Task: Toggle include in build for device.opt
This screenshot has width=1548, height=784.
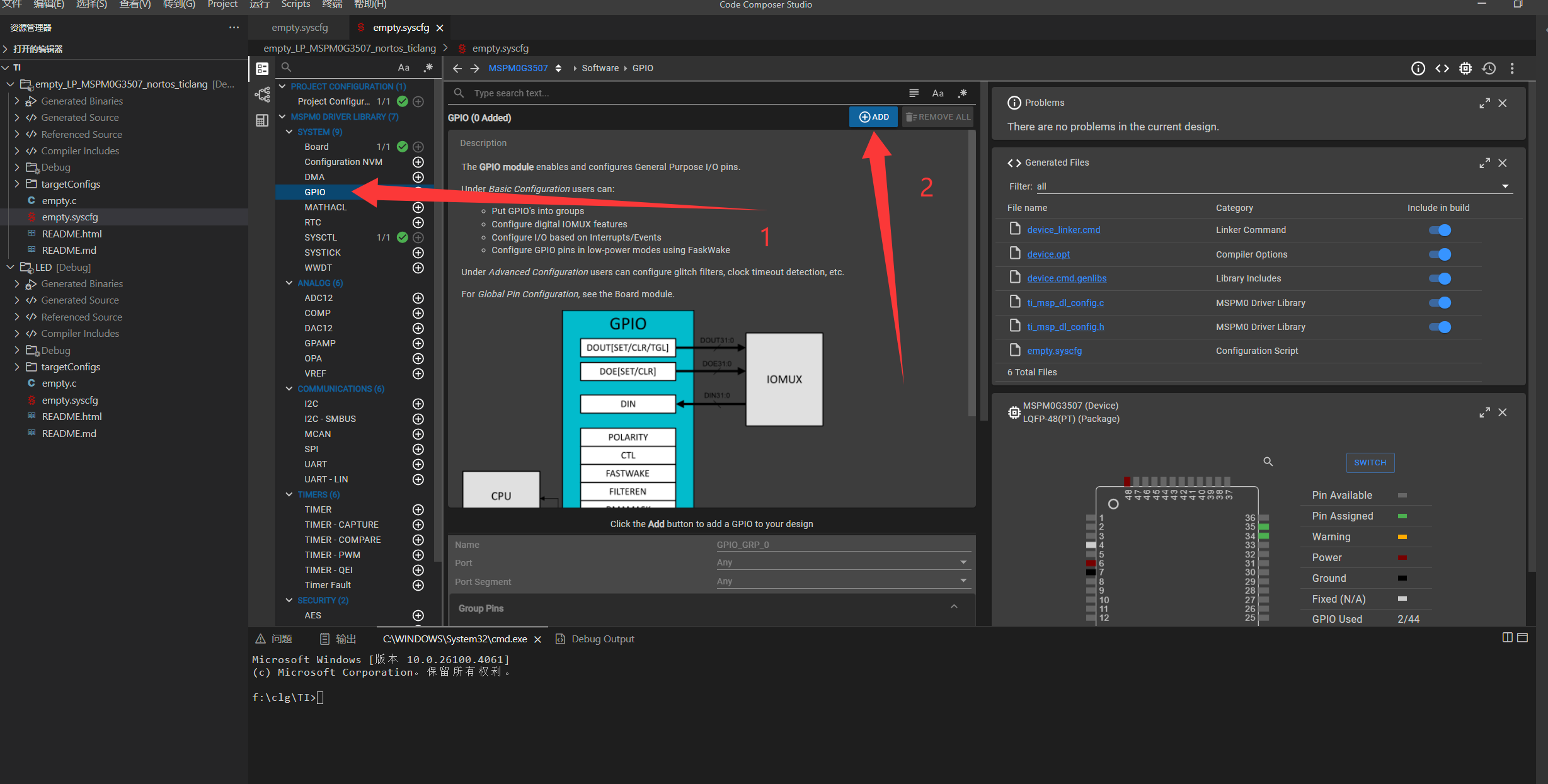Action: [1440, 254]
